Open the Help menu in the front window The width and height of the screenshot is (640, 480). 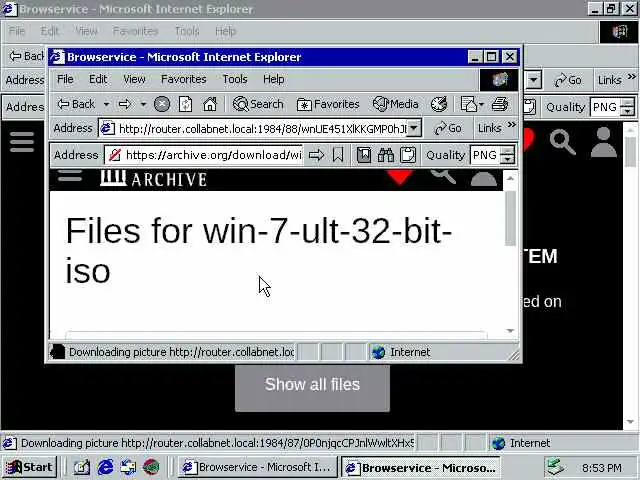(x=273, y=79)
